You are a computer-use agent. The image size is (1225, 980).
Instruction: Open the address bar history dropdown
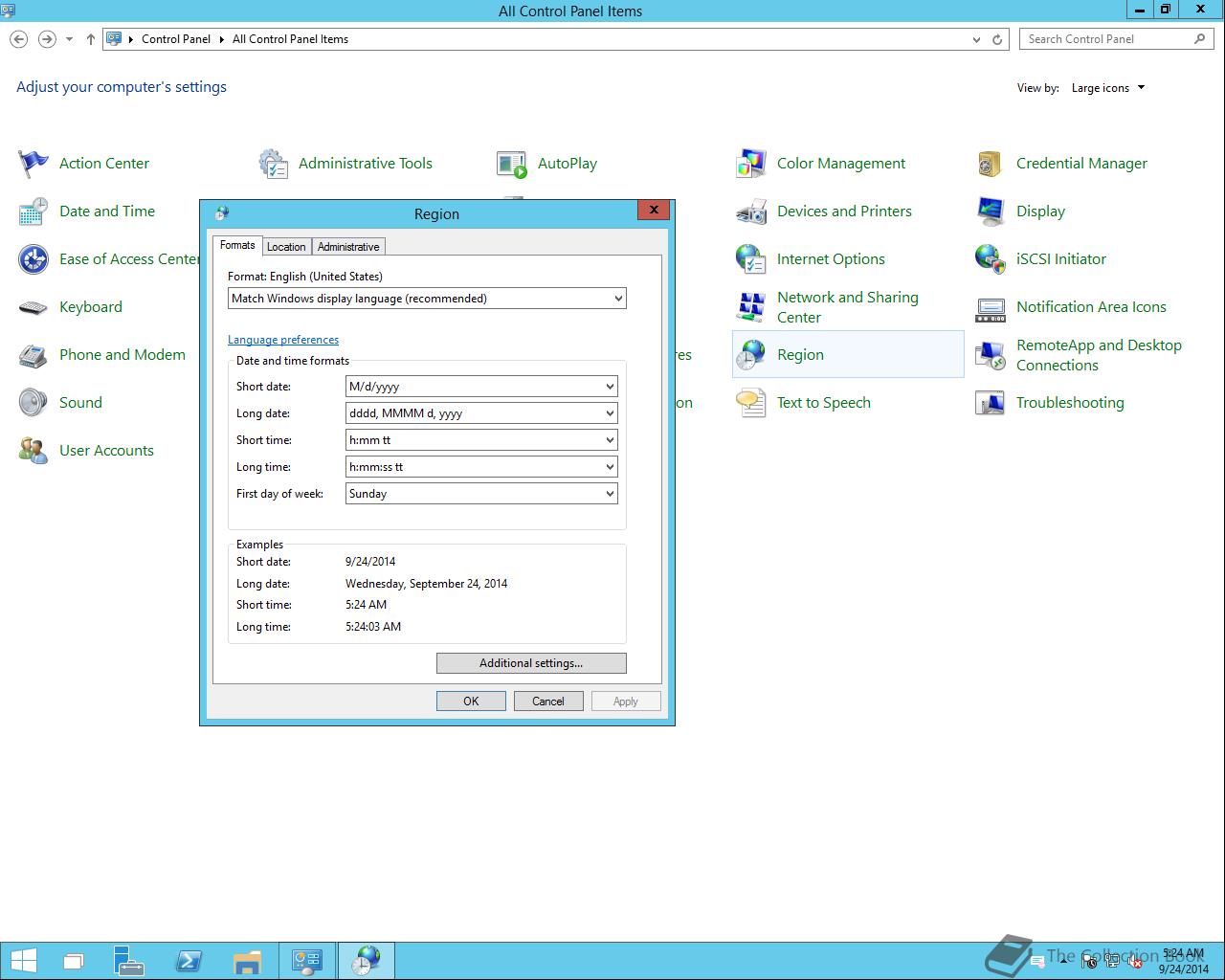click(976, 39)
